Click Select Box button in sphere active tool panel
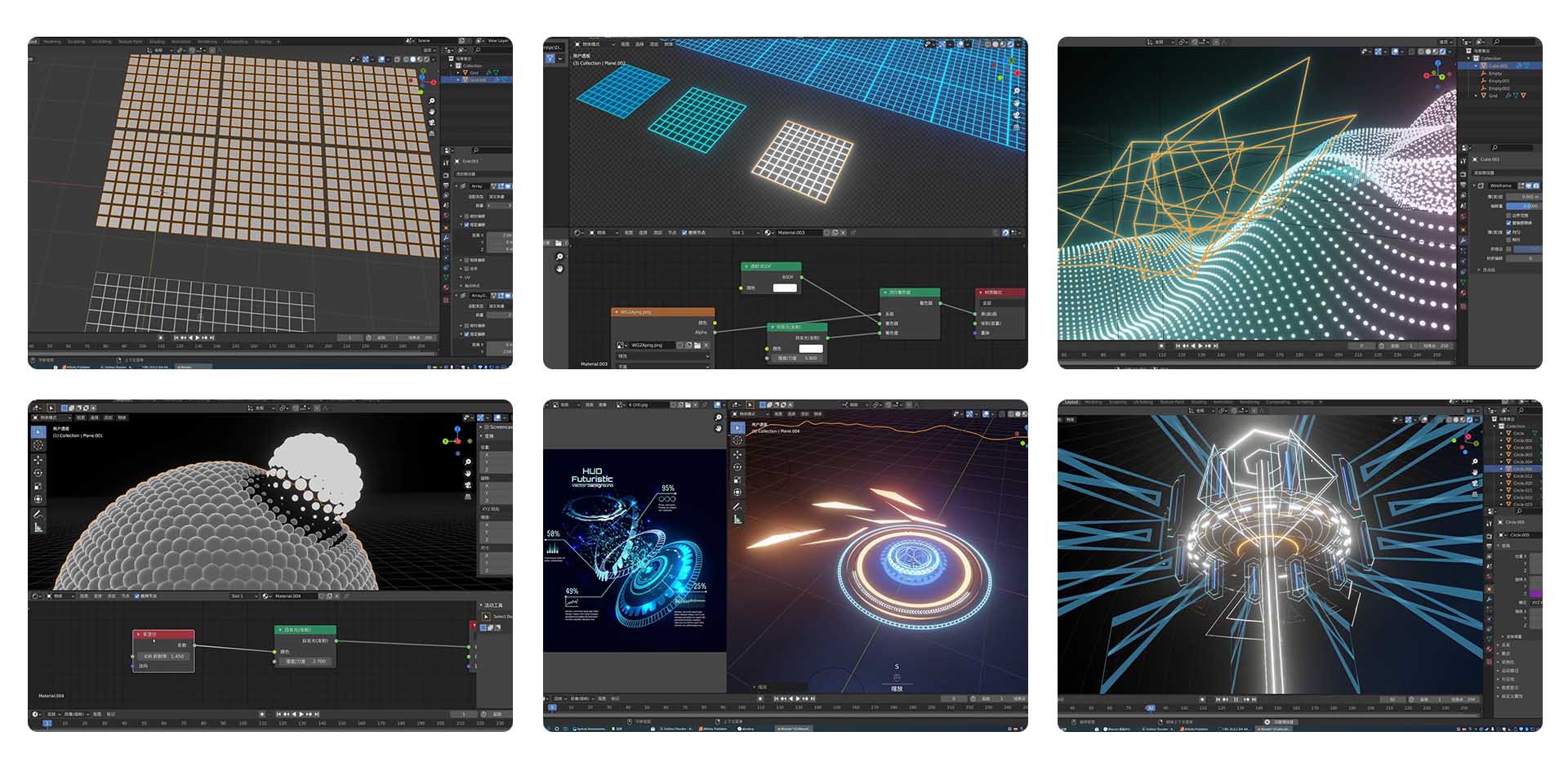The width and height of the screenshot is (1568, 772). (x=486, y=617)
